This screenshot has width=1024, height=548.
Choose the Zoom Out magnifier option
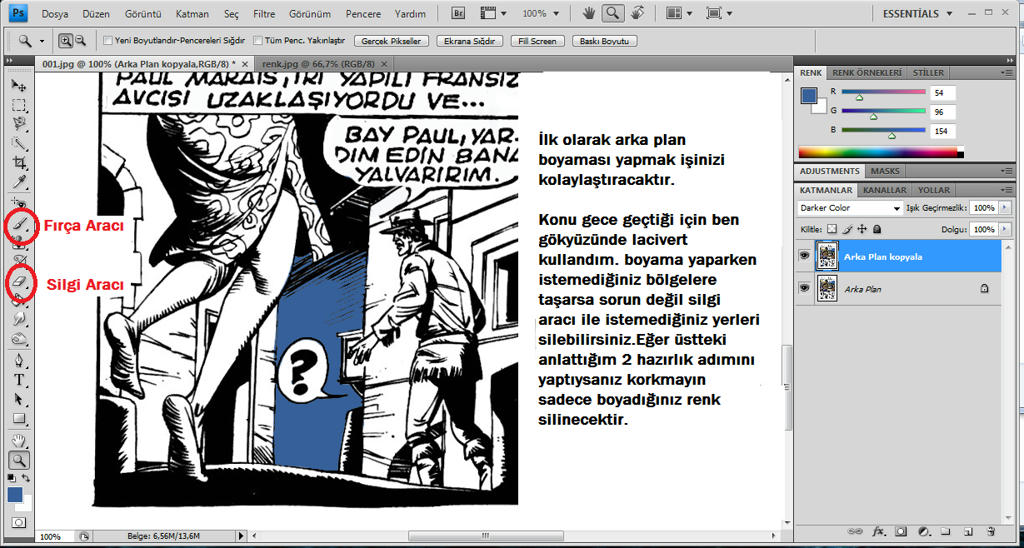pos(80,40)
